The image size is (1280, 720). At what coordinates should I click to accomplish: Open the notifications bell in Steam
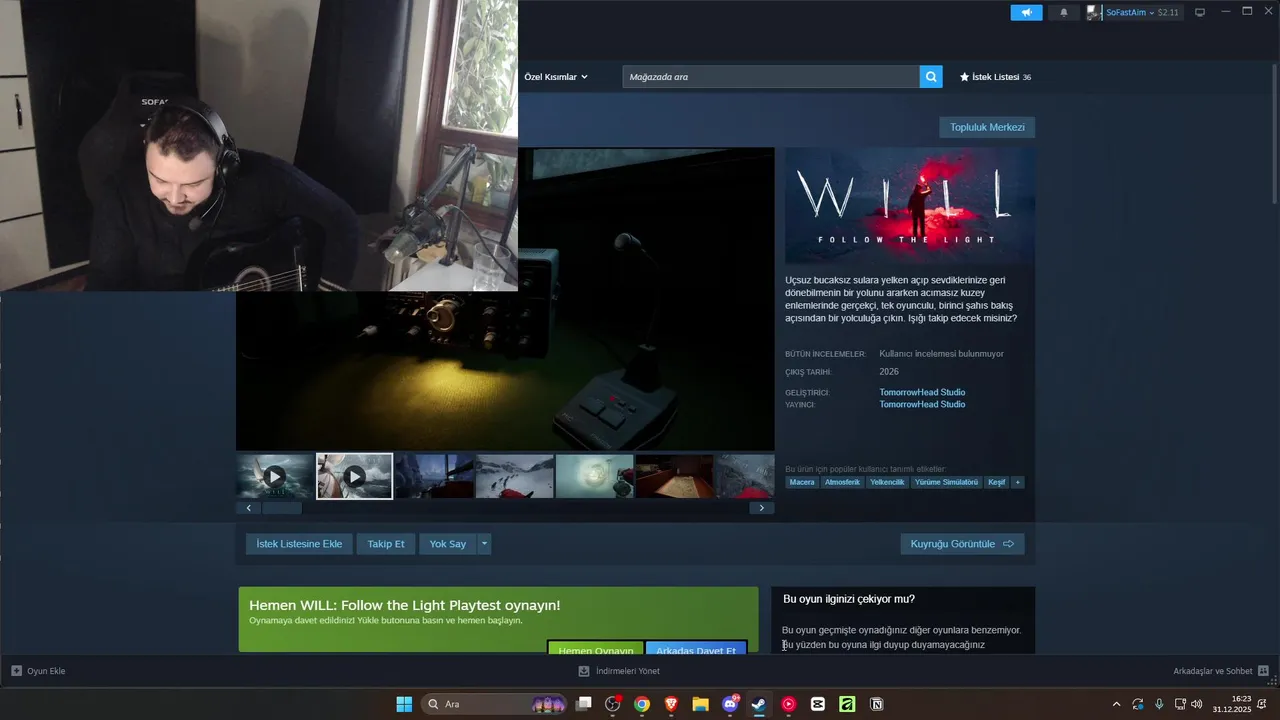point(1063,12)
